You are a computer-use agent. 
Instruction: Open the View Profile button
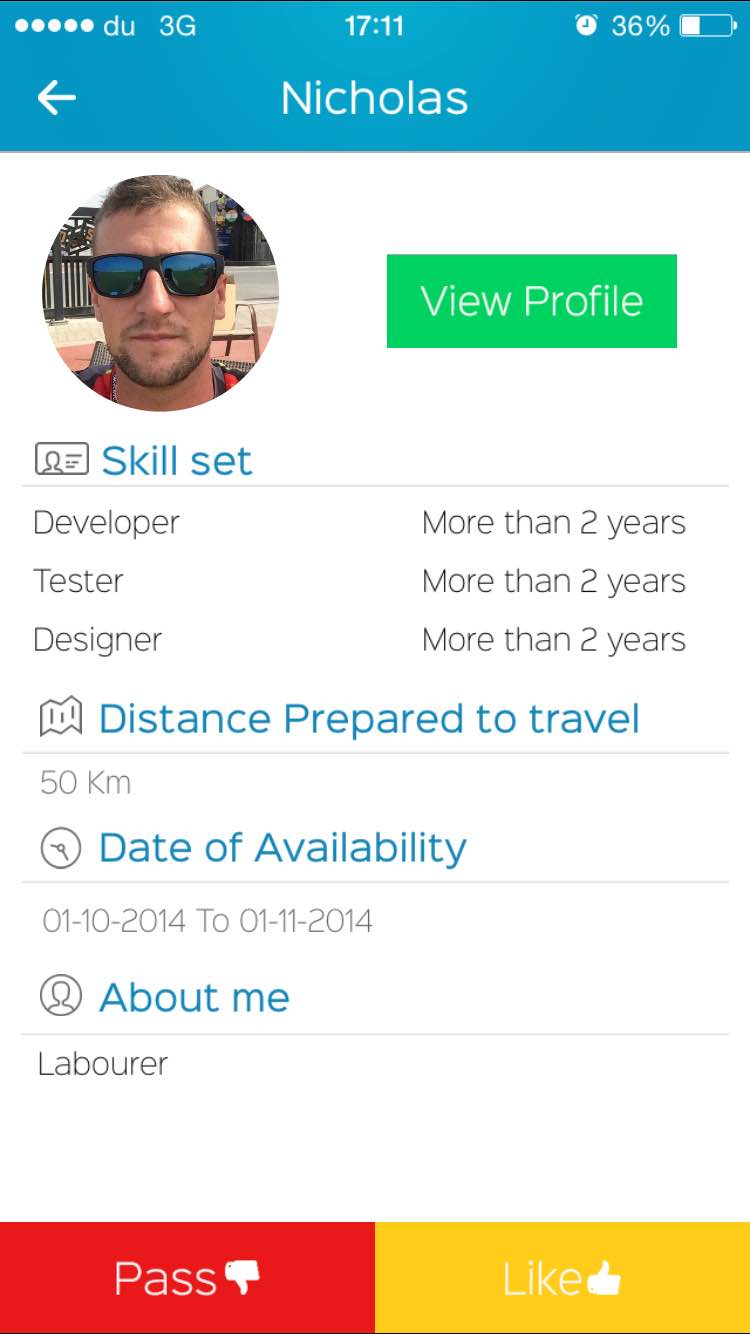click(531, 301)
